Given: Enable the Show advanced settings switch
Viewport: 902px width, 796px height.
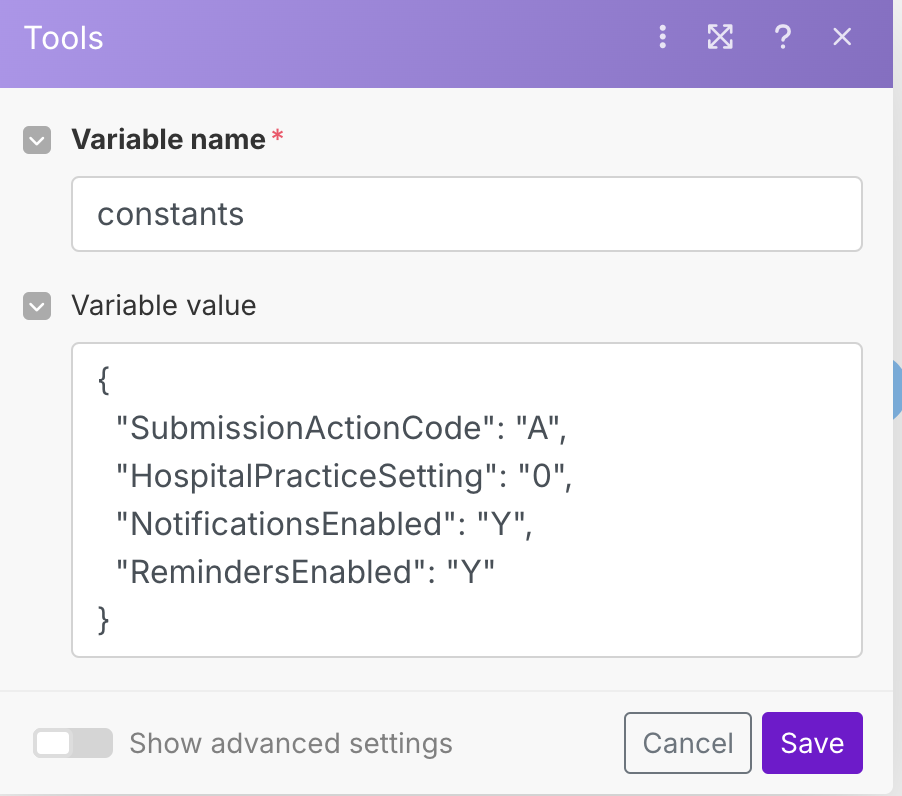Looking at the screenshot, I should click(x=72, y=743).
